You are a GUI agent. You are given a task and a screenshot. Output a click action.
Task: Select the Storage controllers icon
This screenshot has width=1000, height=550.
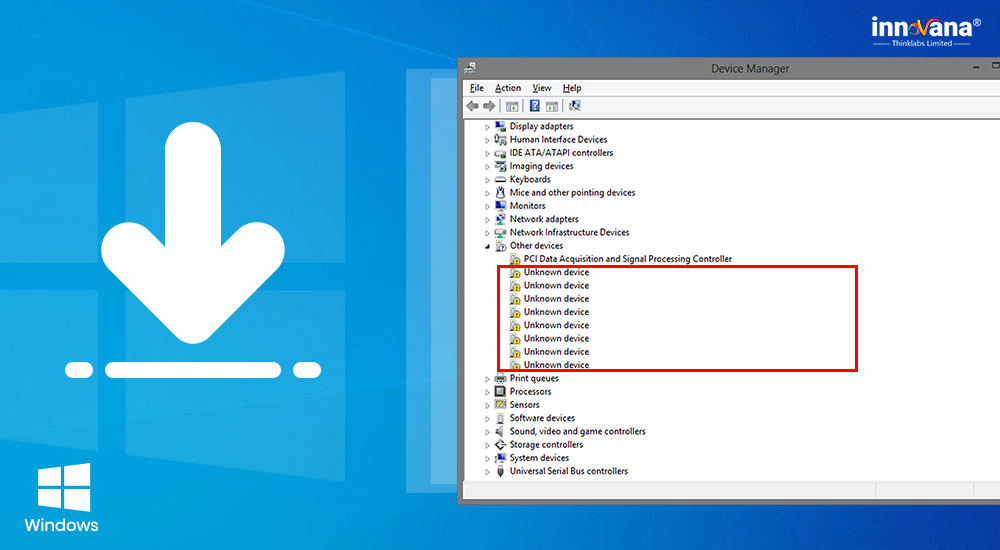click(x=501, y=445)
